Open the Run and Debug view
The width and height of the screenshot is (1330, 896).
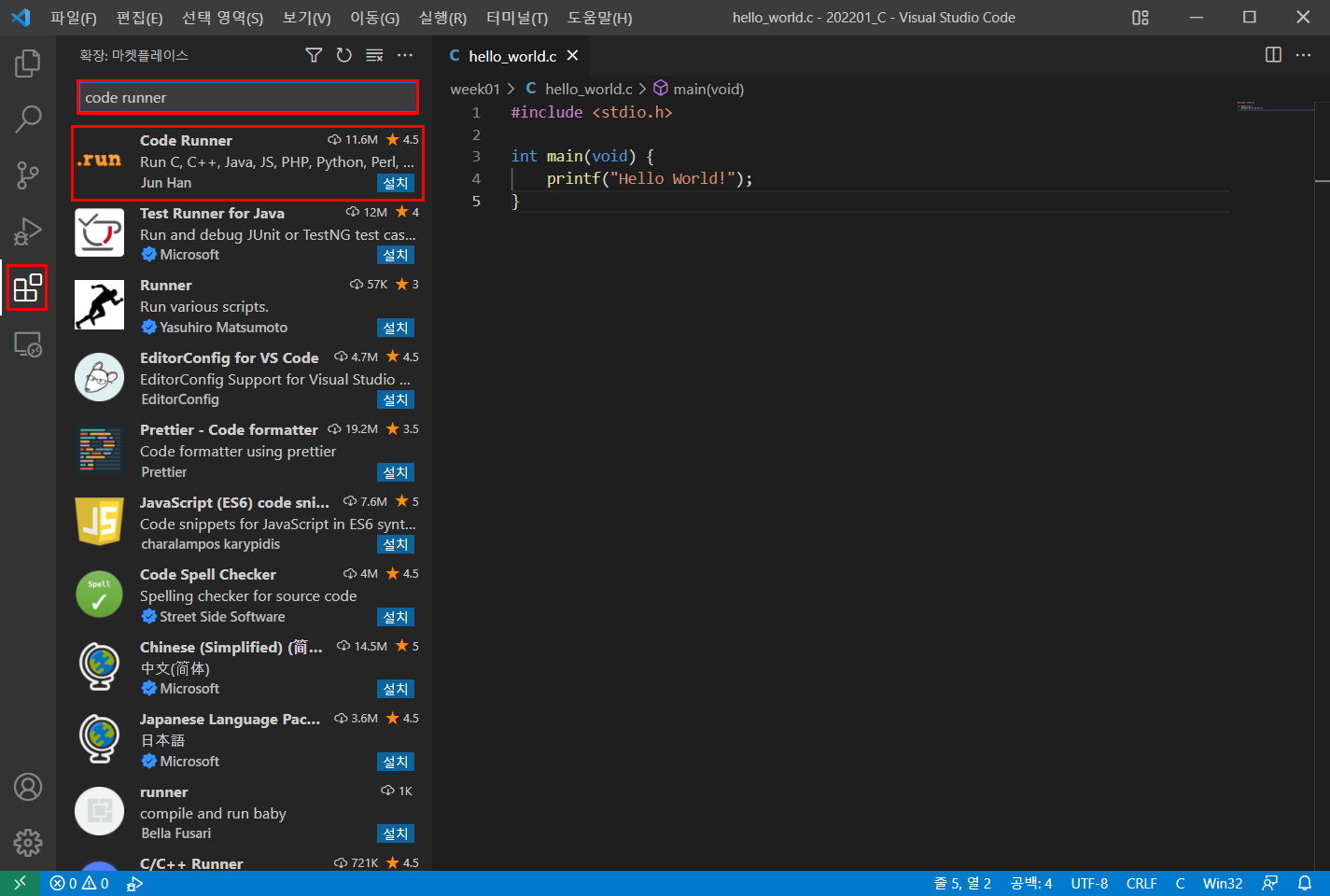tap(28, 231)
